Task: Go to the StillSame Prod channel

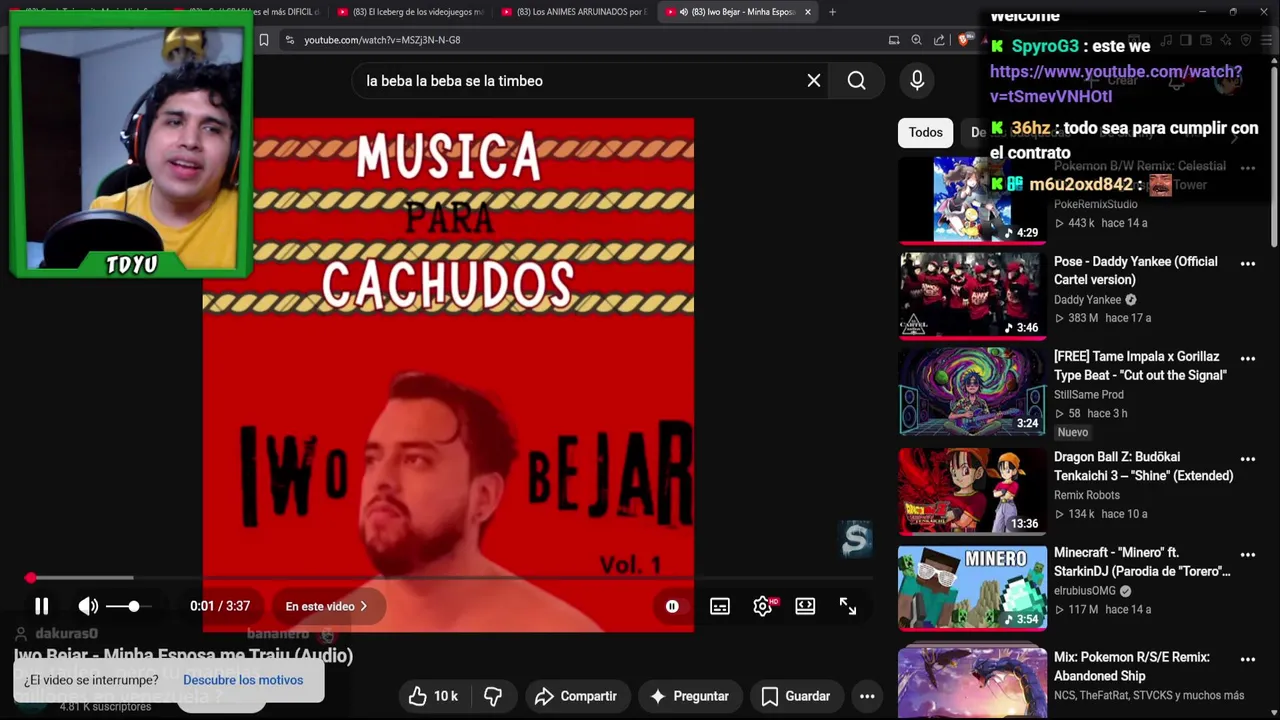Action: click(1088, 395)
